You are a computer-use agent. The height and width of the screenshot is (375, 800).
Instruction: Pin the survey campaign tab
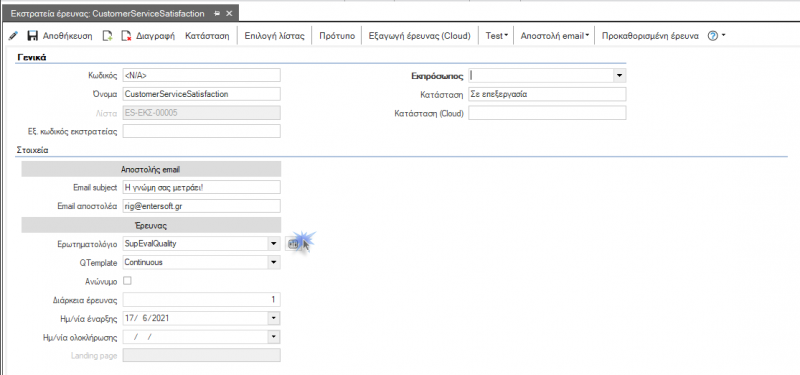(x=217, y=14)
